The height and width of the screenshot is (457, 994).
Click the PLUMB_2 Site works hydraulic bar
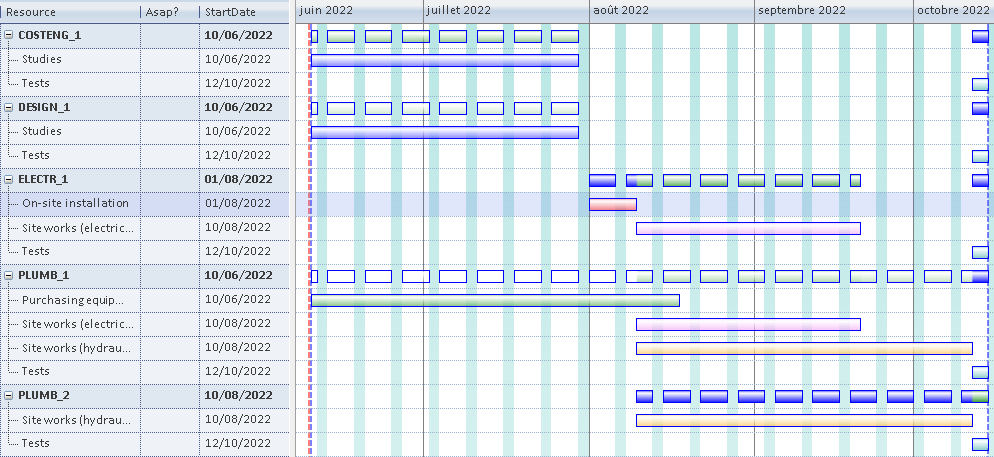803,420
